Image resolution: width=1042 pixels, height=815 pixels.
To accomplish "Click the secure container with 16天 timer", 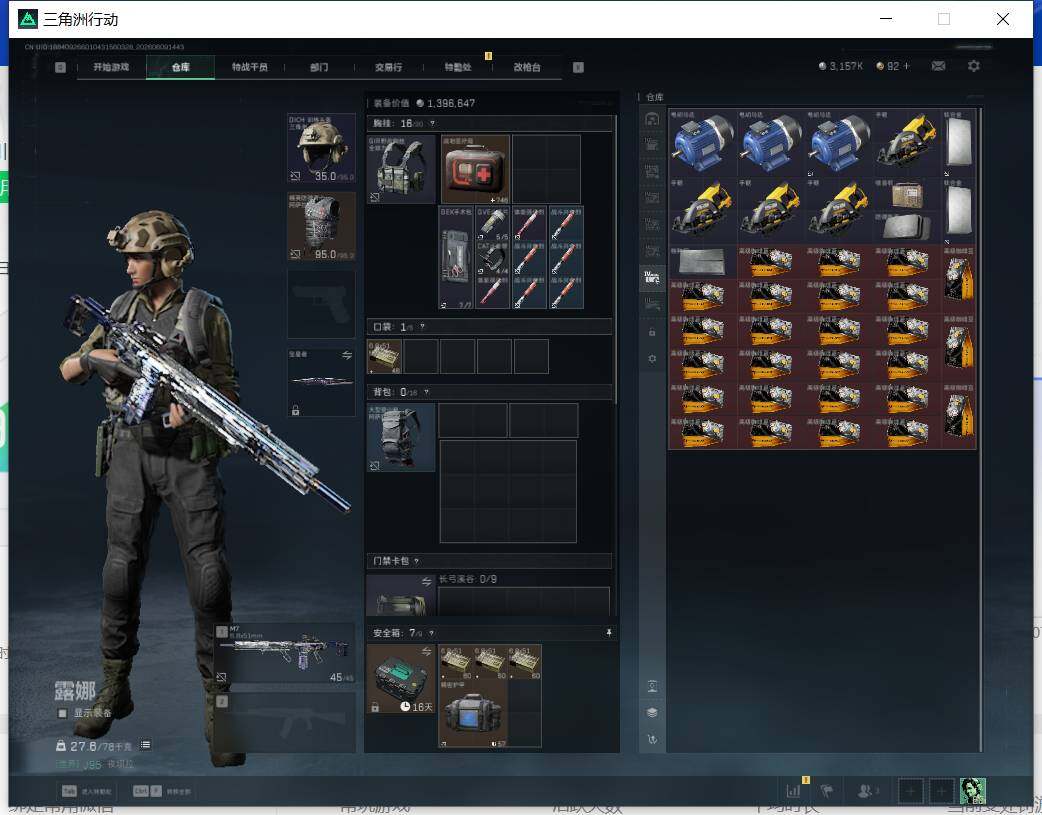I will tap(401, 679).
